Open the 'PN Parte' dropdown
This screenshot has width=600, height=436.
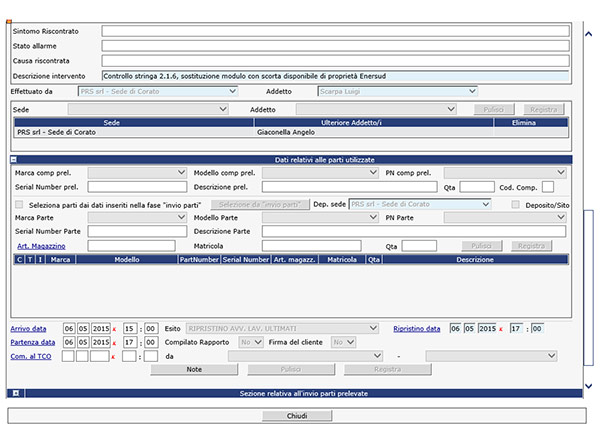505,217
